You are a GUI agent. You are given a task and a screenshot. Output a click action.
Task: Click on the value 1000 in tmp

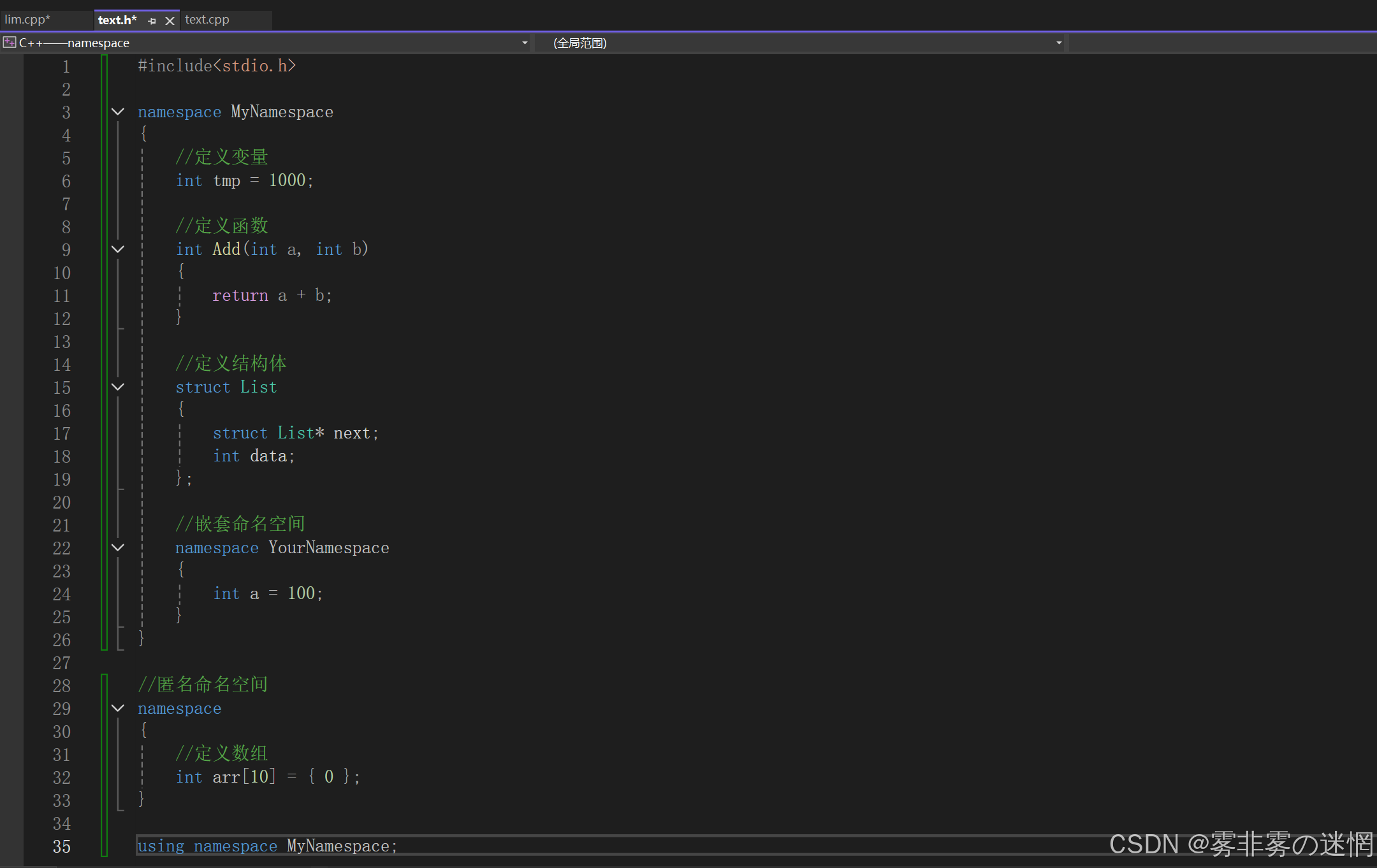point(287,181)
